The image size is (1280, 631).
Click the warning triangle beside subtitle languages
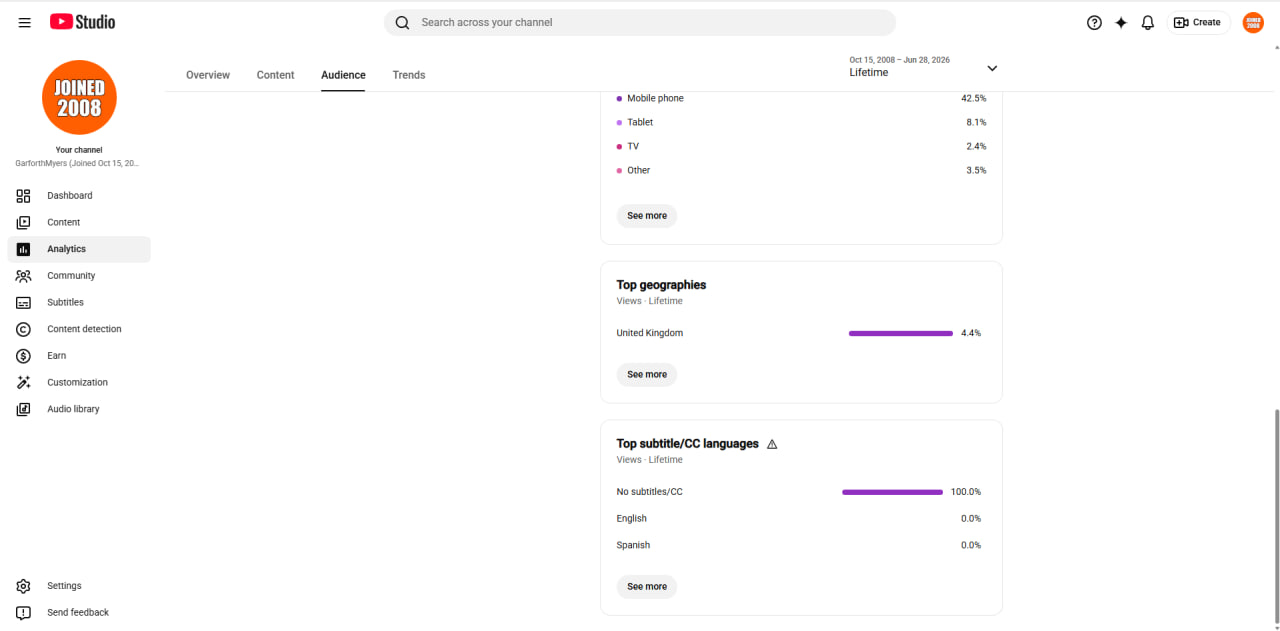coord(772,444)
